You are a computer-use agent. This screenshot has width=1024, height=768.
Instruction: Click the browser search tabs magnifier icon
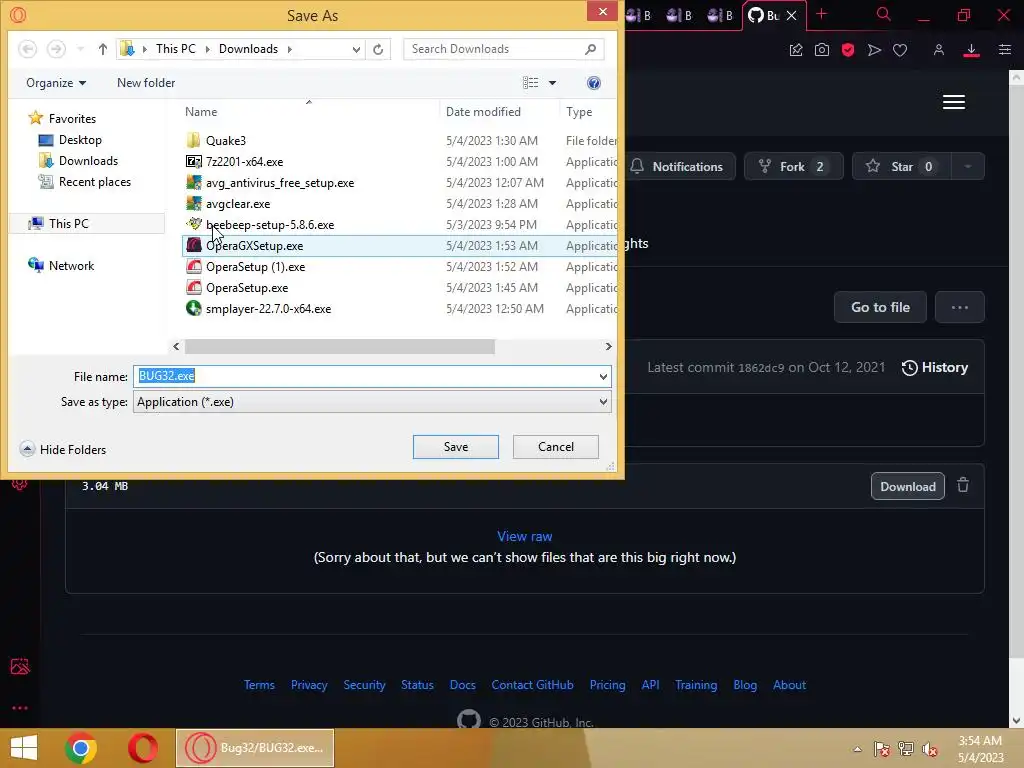pos(884,14)
